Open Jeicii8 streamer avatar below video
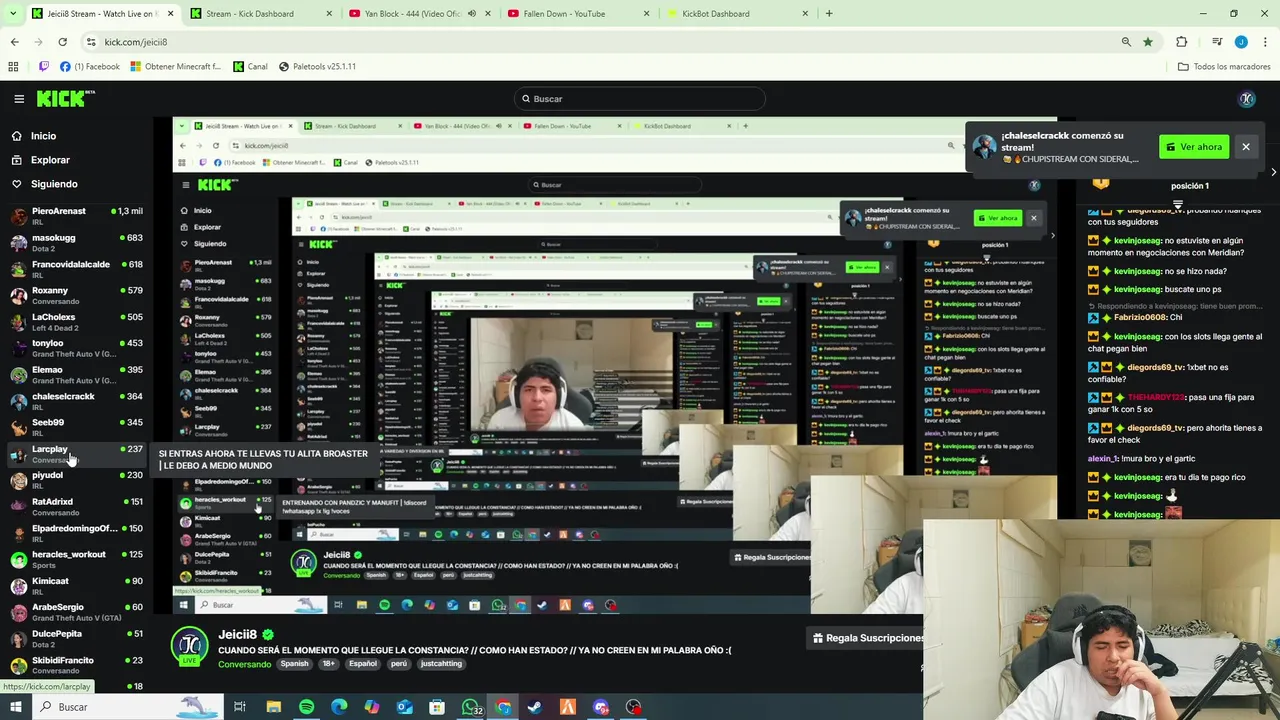 click(x=190, y=645)
